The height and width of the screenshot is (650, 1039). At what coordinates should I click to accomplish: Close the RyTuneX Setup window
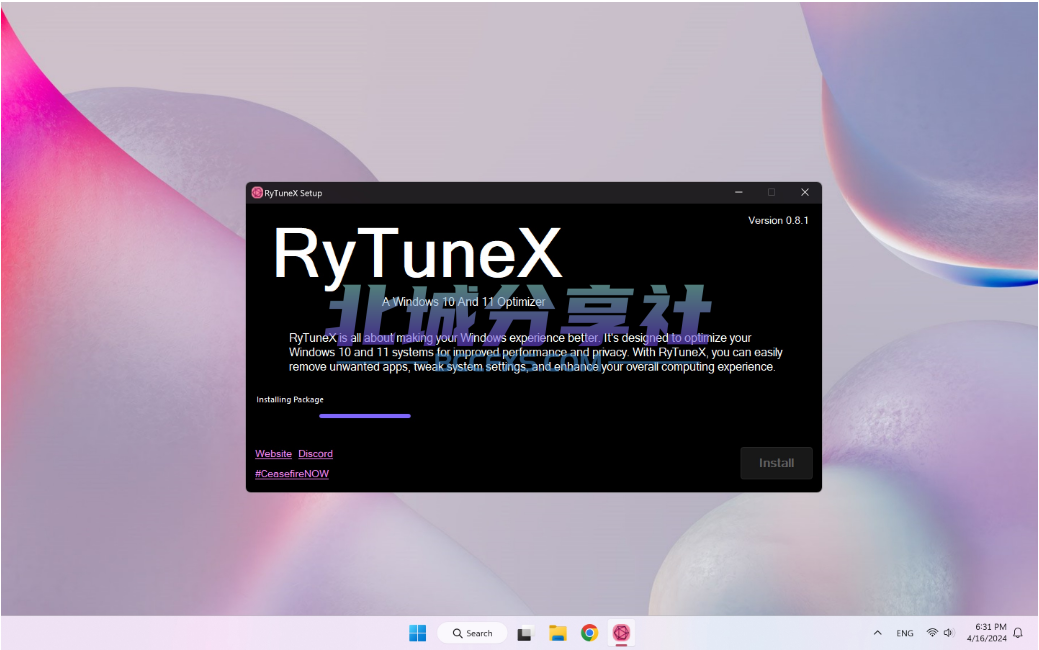click(x=804, y=193)
